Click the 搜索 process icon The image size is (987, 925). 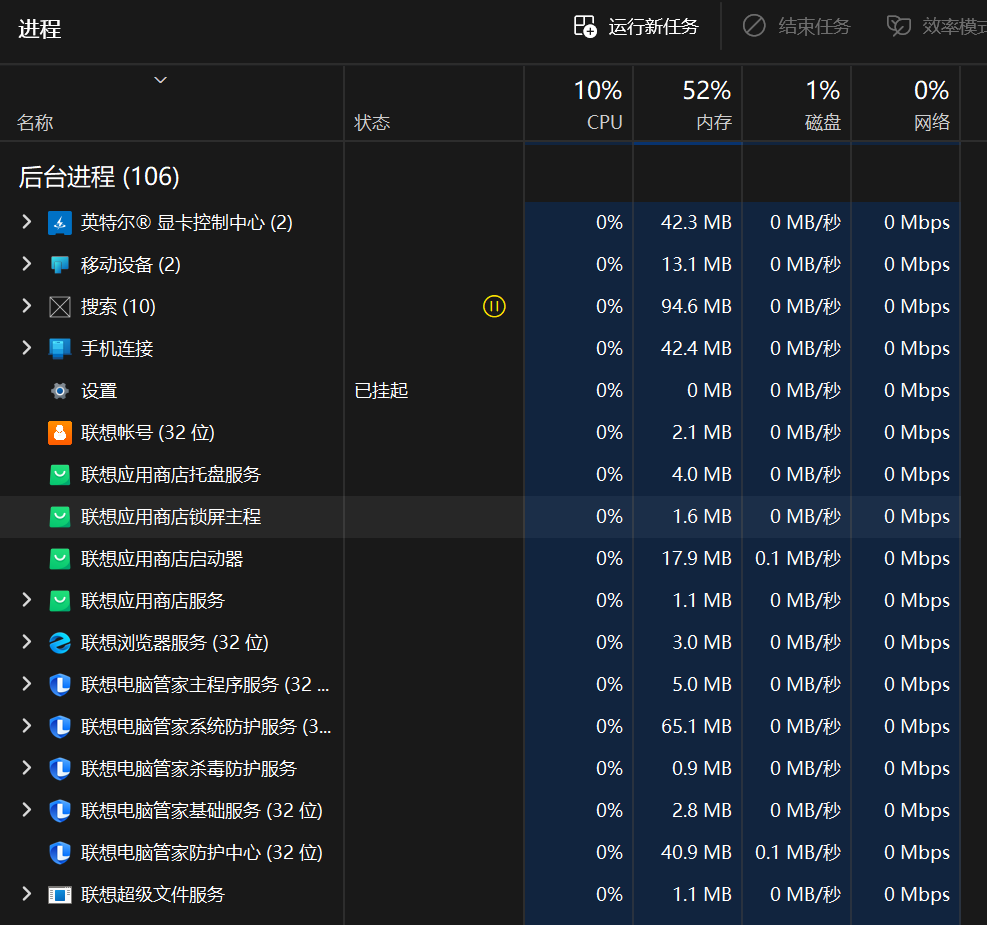(x=60, y=307)
